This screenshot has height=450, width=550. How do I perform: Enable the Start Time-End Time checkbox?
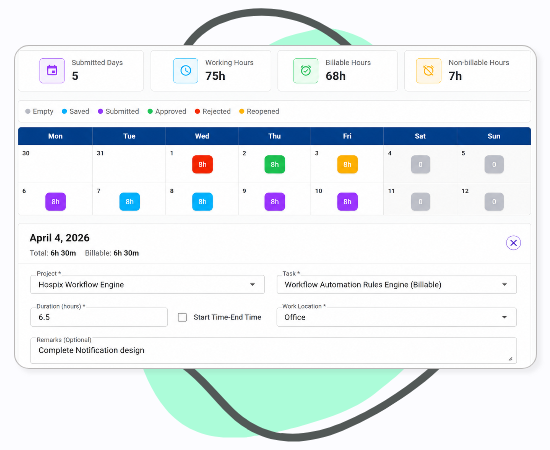pyautogui.click(x=182, y=317)
